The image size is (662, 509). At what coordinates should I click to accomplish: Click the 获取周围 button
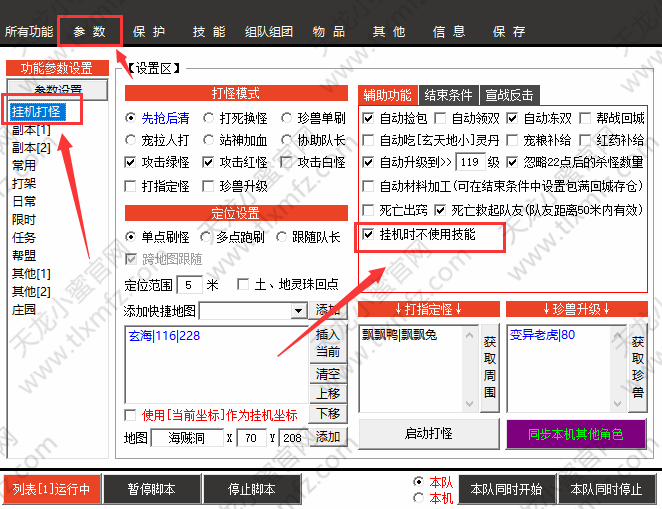point(490,368)
